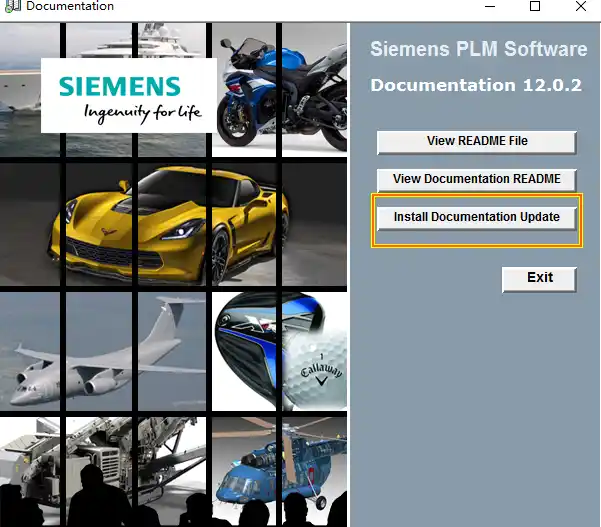Minimize the Documentation window
601x527 pixels.
[x=490, y=6]
